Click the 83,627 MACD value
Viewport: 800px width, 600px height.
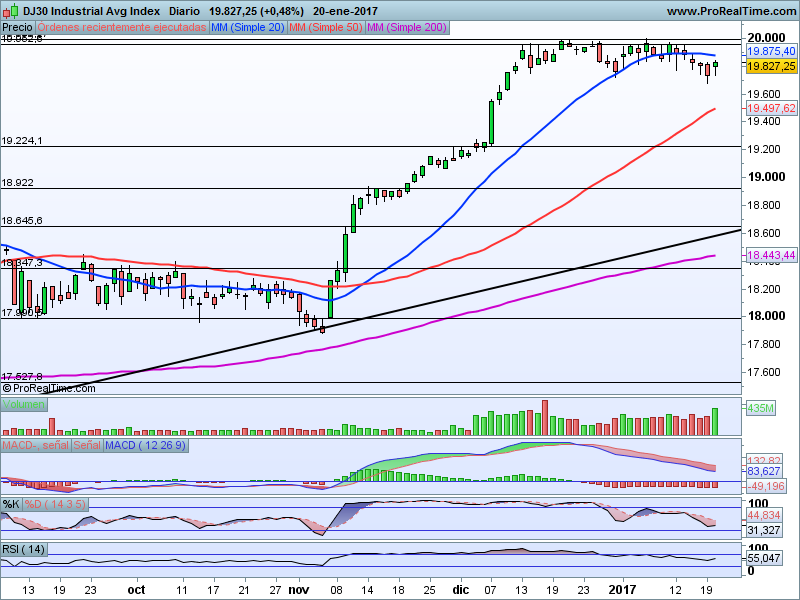click(x=764, y=471)
